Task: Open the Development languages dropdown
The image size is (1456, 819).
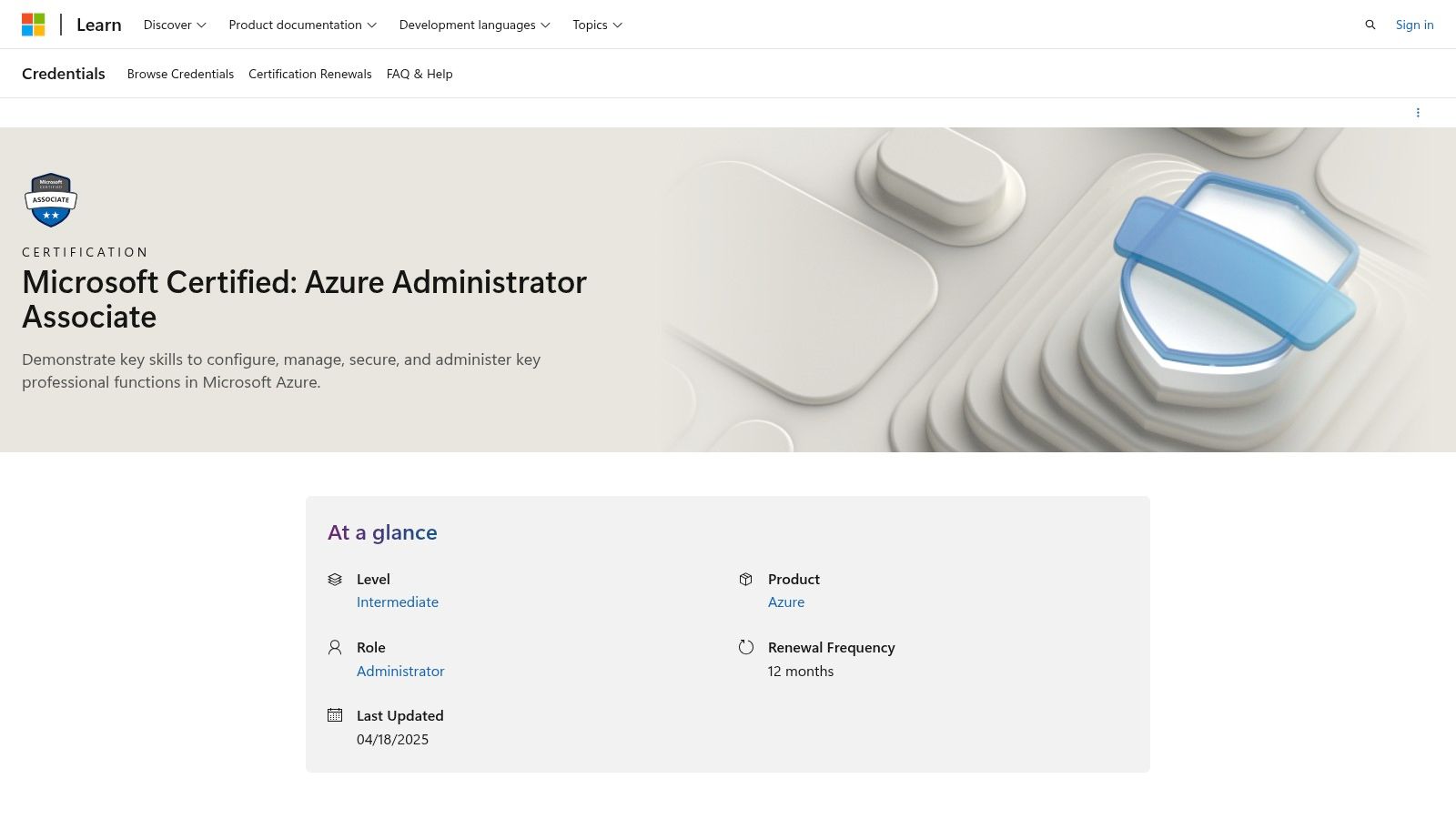Action: (474, 25)
